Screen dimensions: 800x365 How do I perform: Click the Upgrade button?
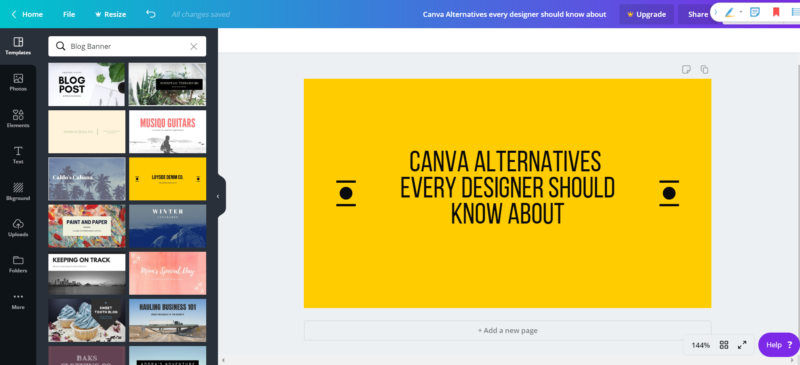(646, 14)
